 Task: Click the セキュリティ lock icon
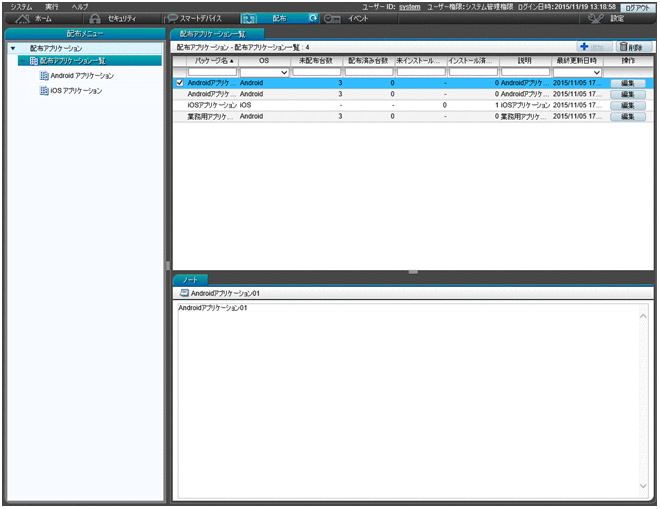[x=94, y=18]
